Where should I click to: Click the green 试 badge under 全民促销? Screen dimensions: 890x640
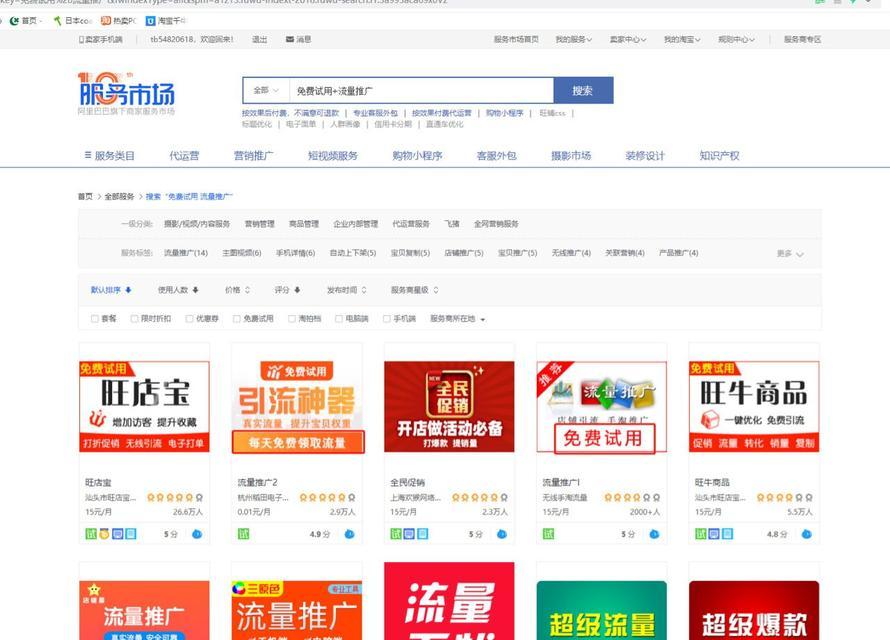[x=396, y=534]
